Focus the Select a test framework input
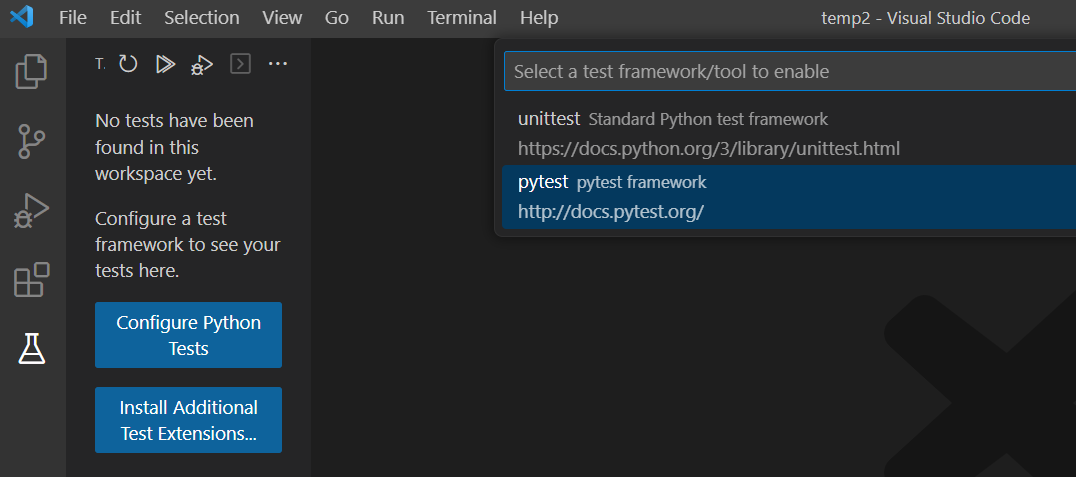The height and width of the screenshot is (477, 1076). pos(790,71)
